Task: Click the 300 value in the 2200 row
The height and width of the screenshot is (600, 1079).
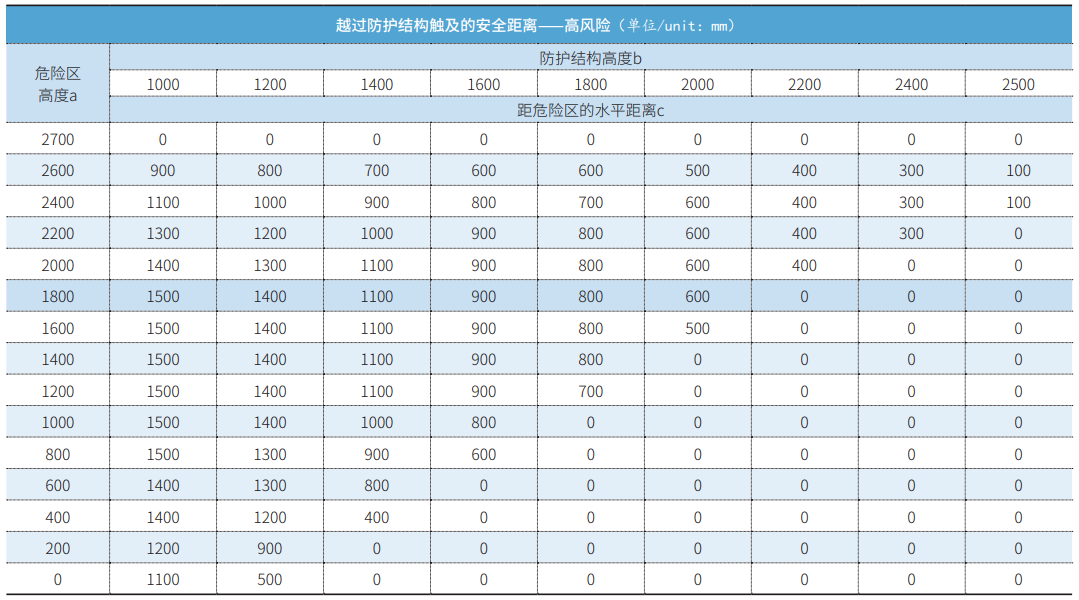Action: point(911,234)
